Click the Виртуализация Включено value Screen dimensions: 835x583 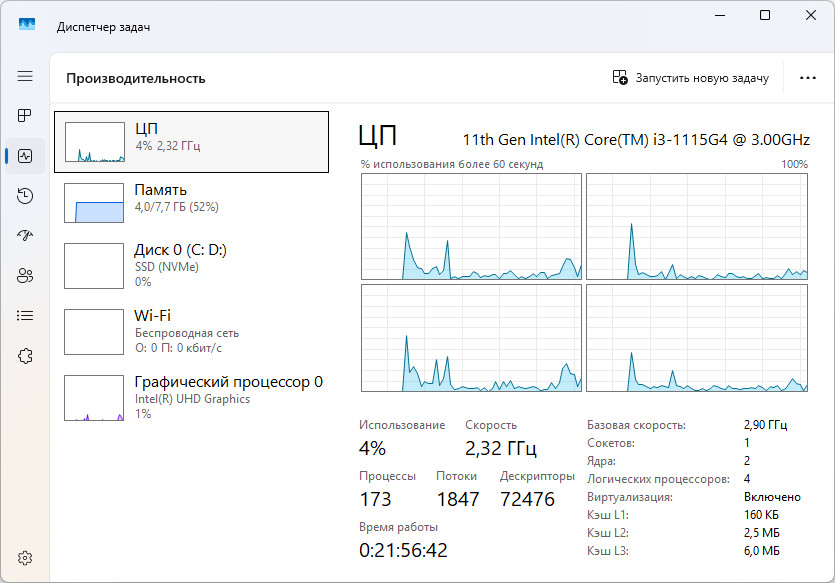tap(772, 497)
